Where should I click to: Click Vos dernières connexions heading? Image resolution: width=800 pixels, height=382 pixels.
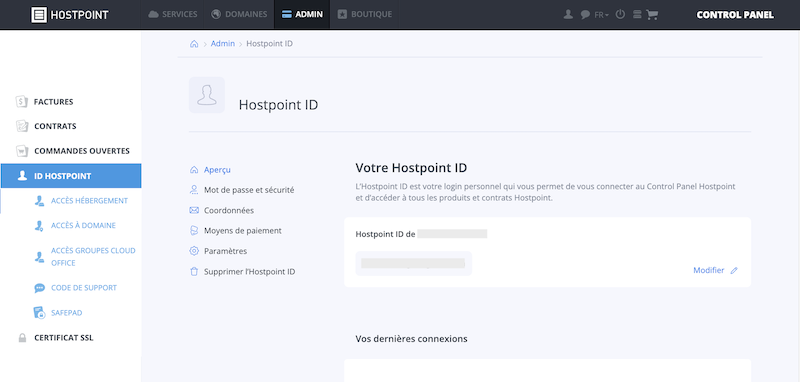click(411, 338)
